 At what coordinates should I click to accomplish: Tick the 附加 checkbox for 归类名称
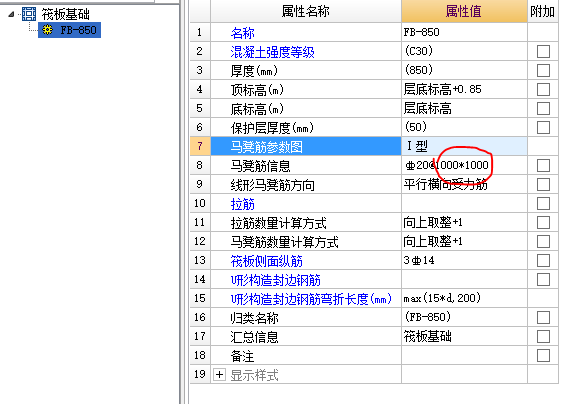543,318
